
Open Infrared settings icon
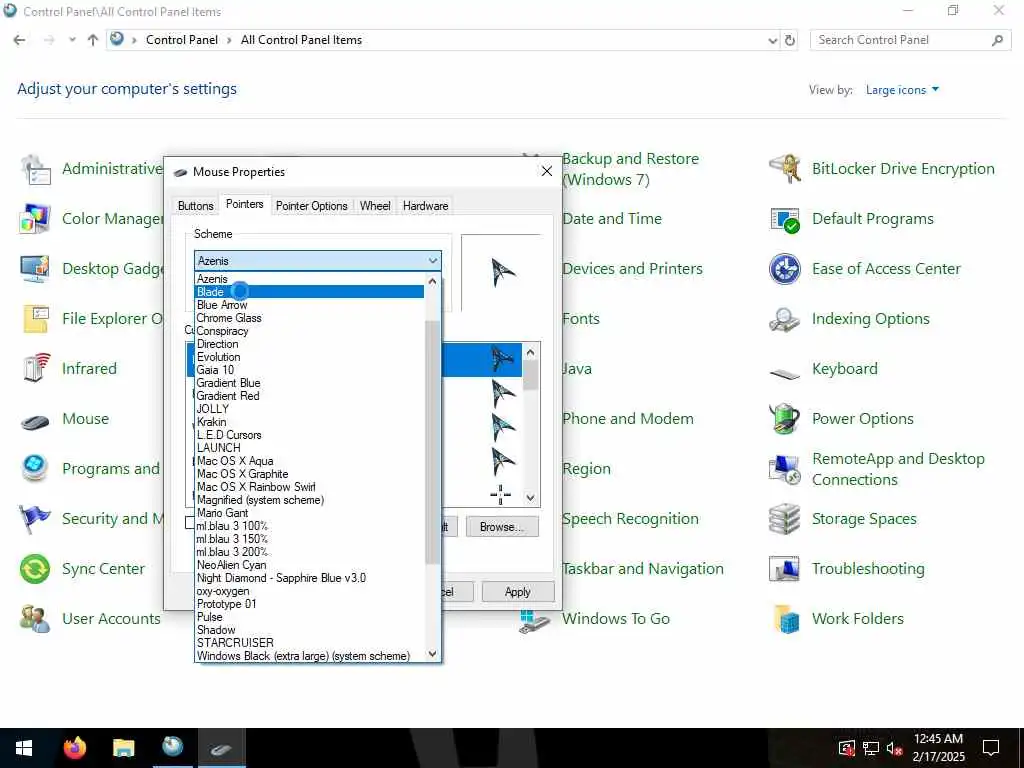[35, 368]
